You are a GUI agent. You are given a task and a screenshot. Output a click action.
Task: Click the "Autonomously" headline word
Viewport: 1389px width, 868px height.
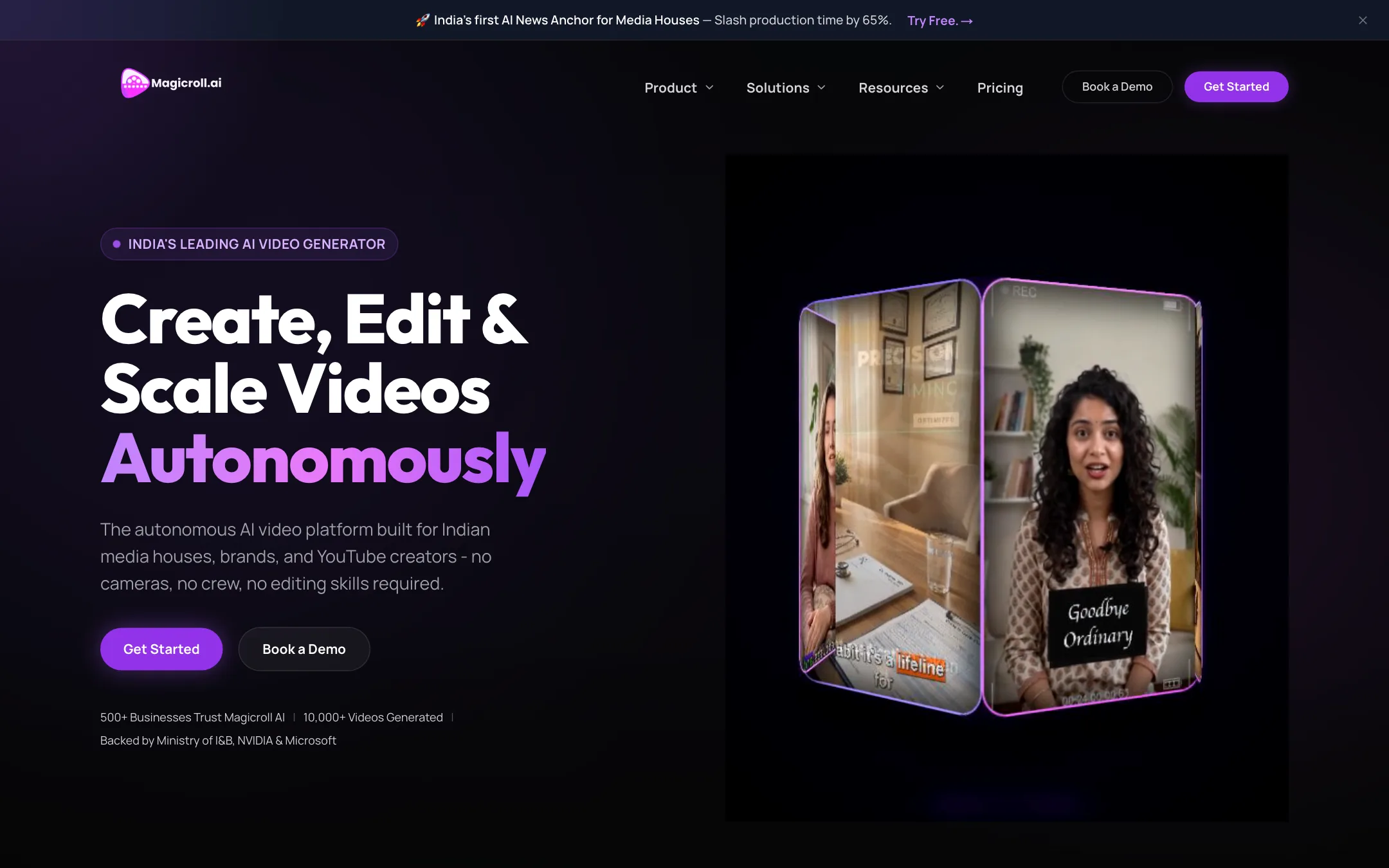click(323, 461)
